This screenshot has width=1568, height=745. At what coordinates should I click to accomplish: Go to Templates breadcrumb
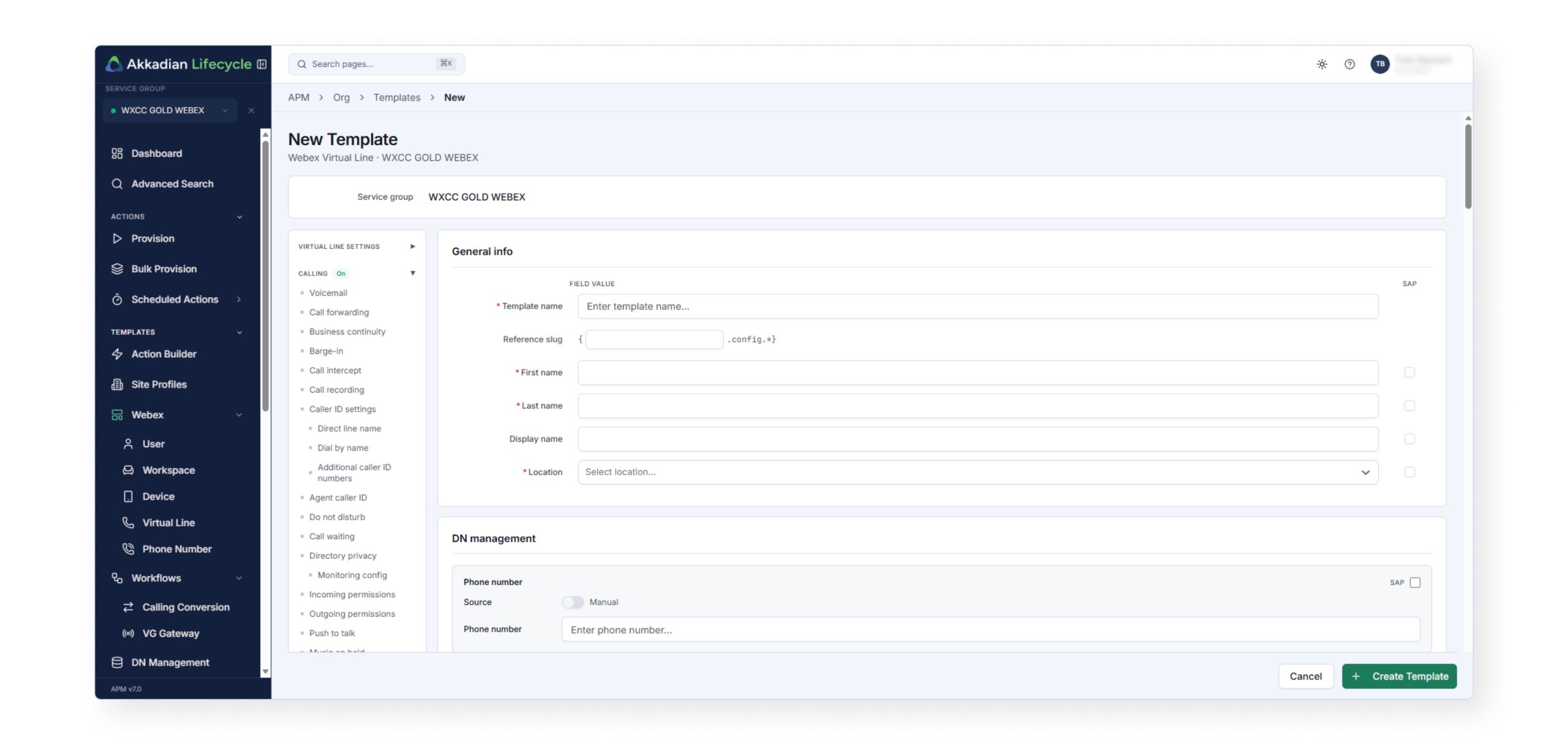click(397, 97)
